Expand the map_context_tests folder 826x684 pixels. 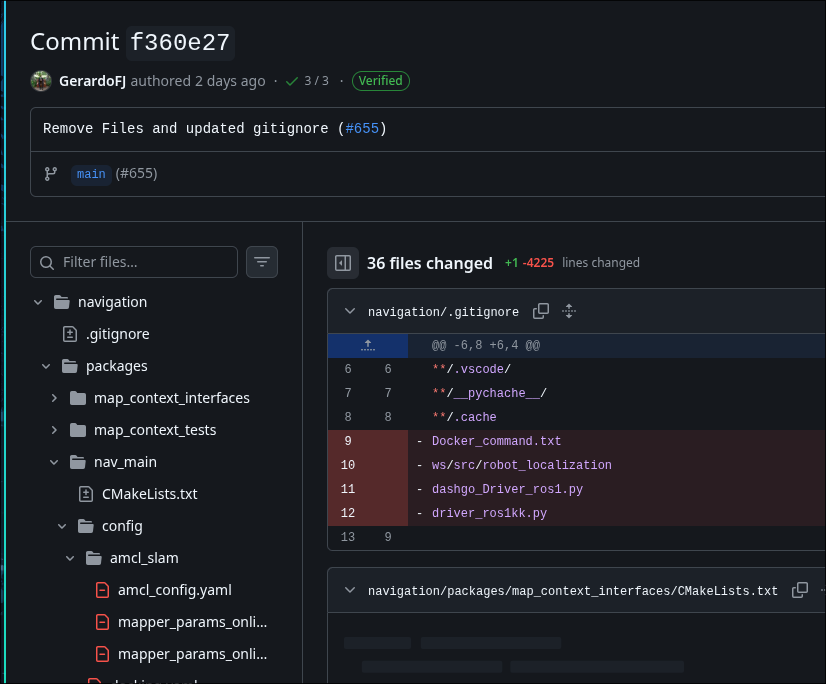point(54,430)
